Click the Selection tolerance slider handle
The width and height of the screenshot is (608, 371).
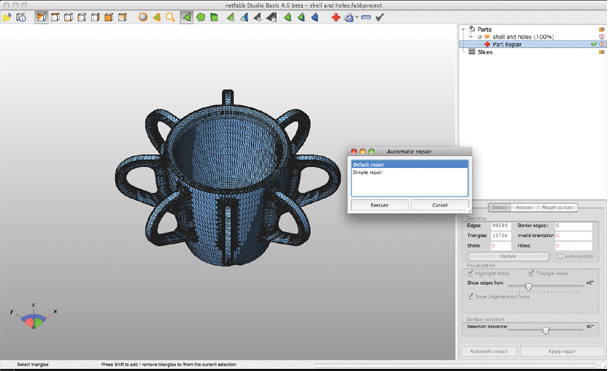546,330
